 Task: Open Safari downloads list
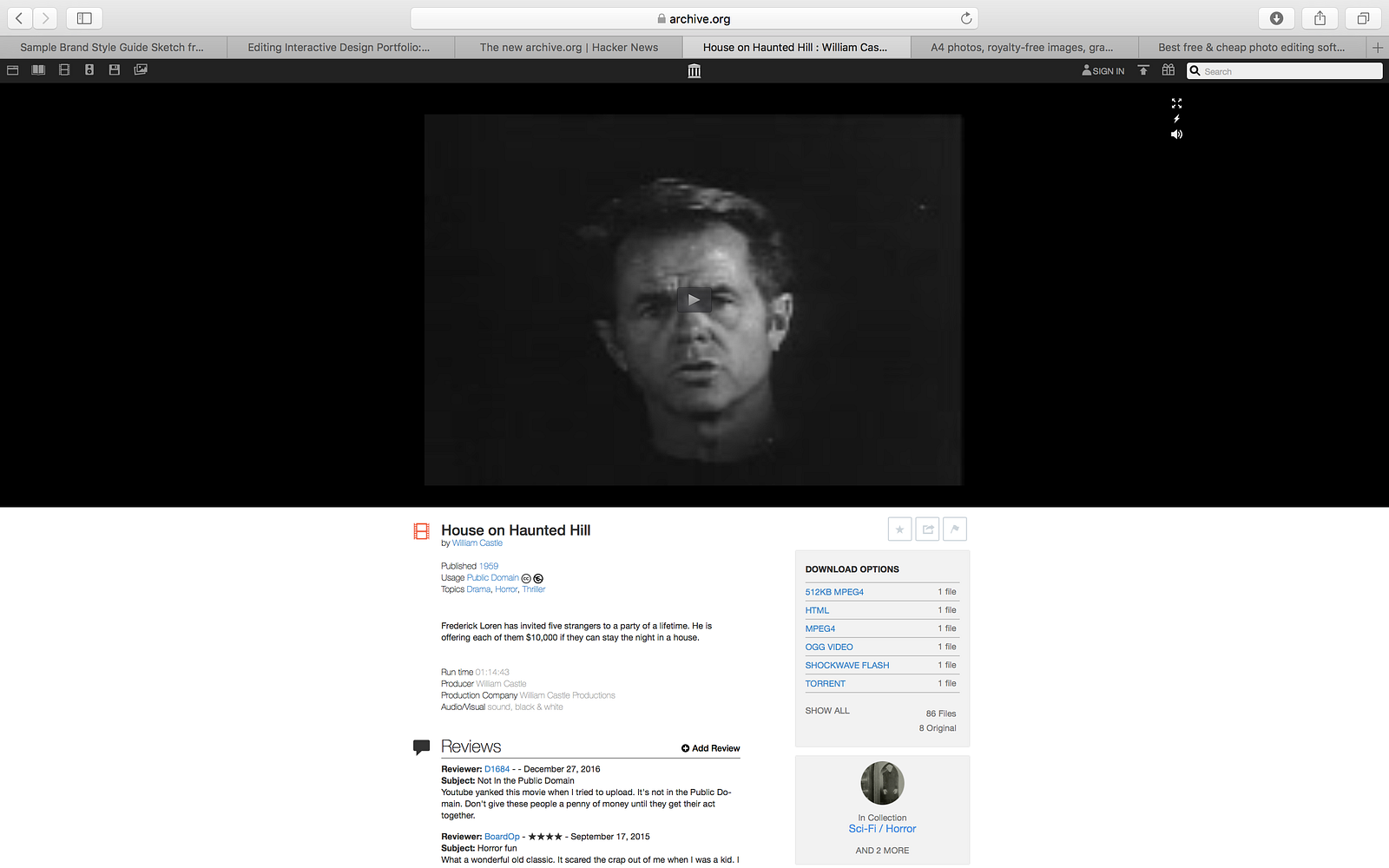1276,18
